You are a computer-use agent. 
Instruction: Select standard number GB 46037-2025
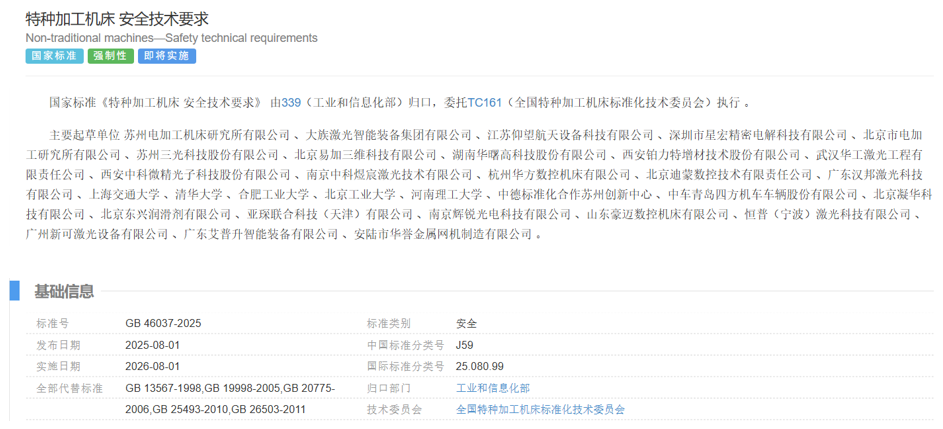[164, 323]
